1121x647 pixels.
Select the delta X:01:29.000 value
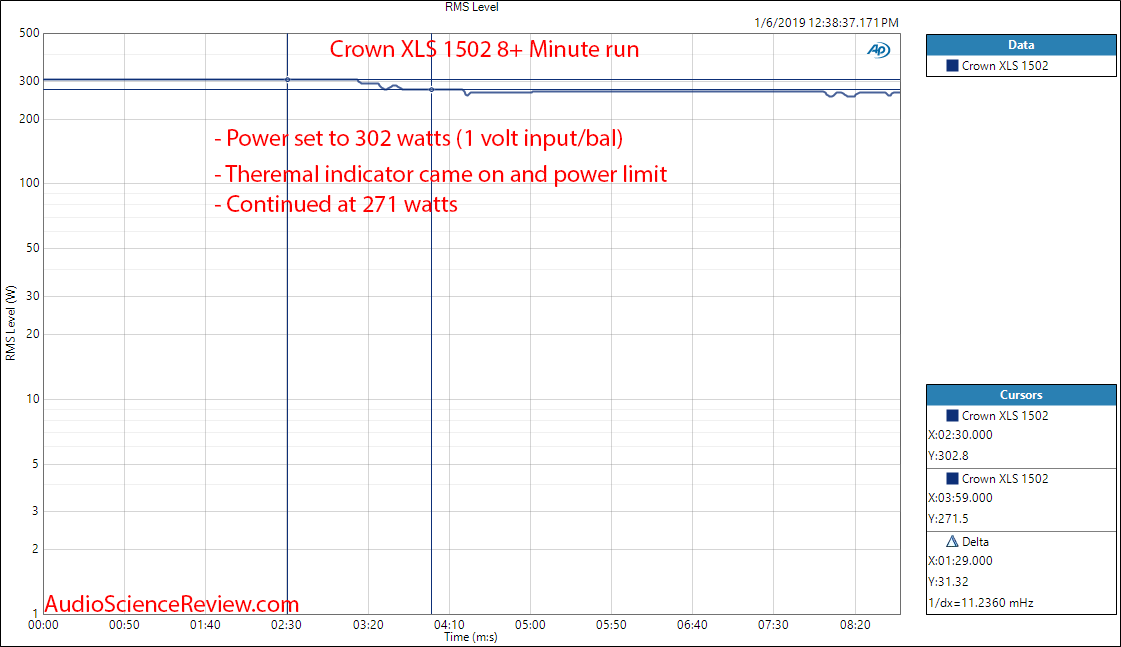coord(960,560)
